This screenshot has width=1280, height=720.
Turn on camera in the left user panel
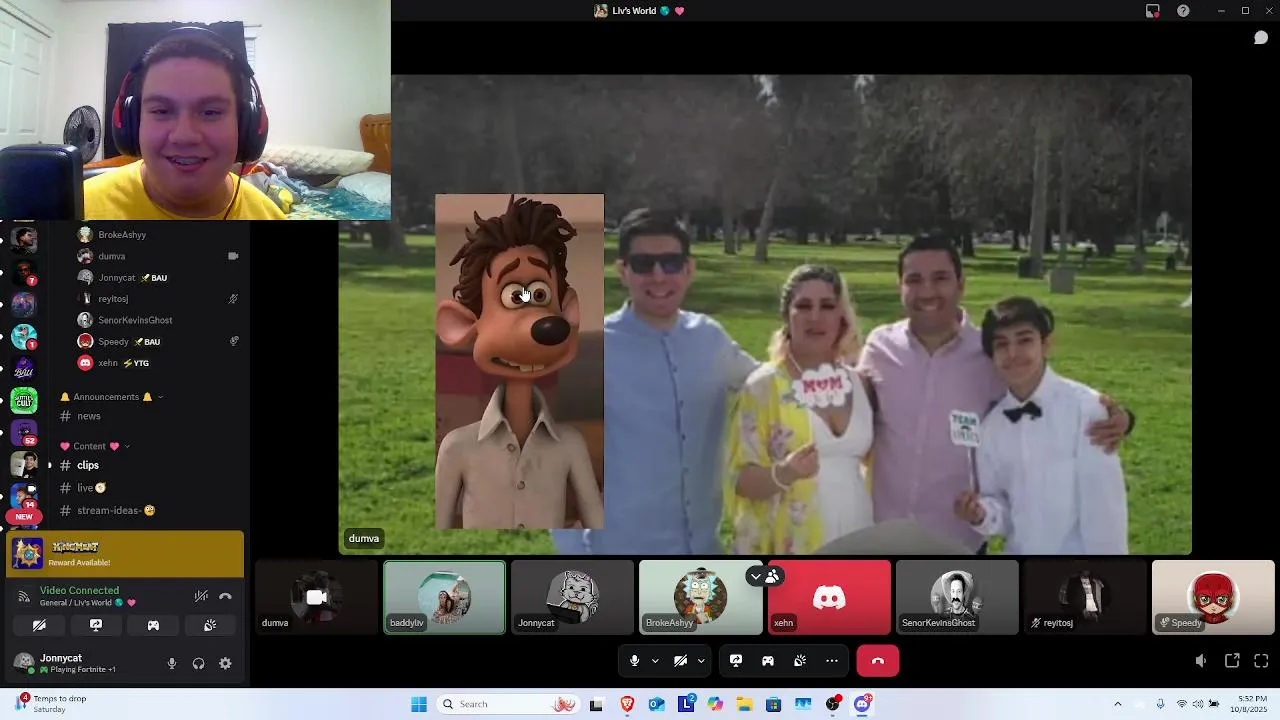[39, 625]
